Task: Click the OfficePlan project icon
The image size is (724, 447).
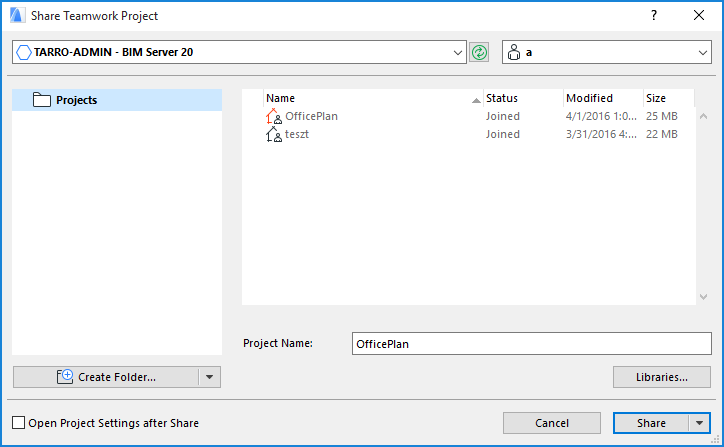Action: tap(273, 117)
